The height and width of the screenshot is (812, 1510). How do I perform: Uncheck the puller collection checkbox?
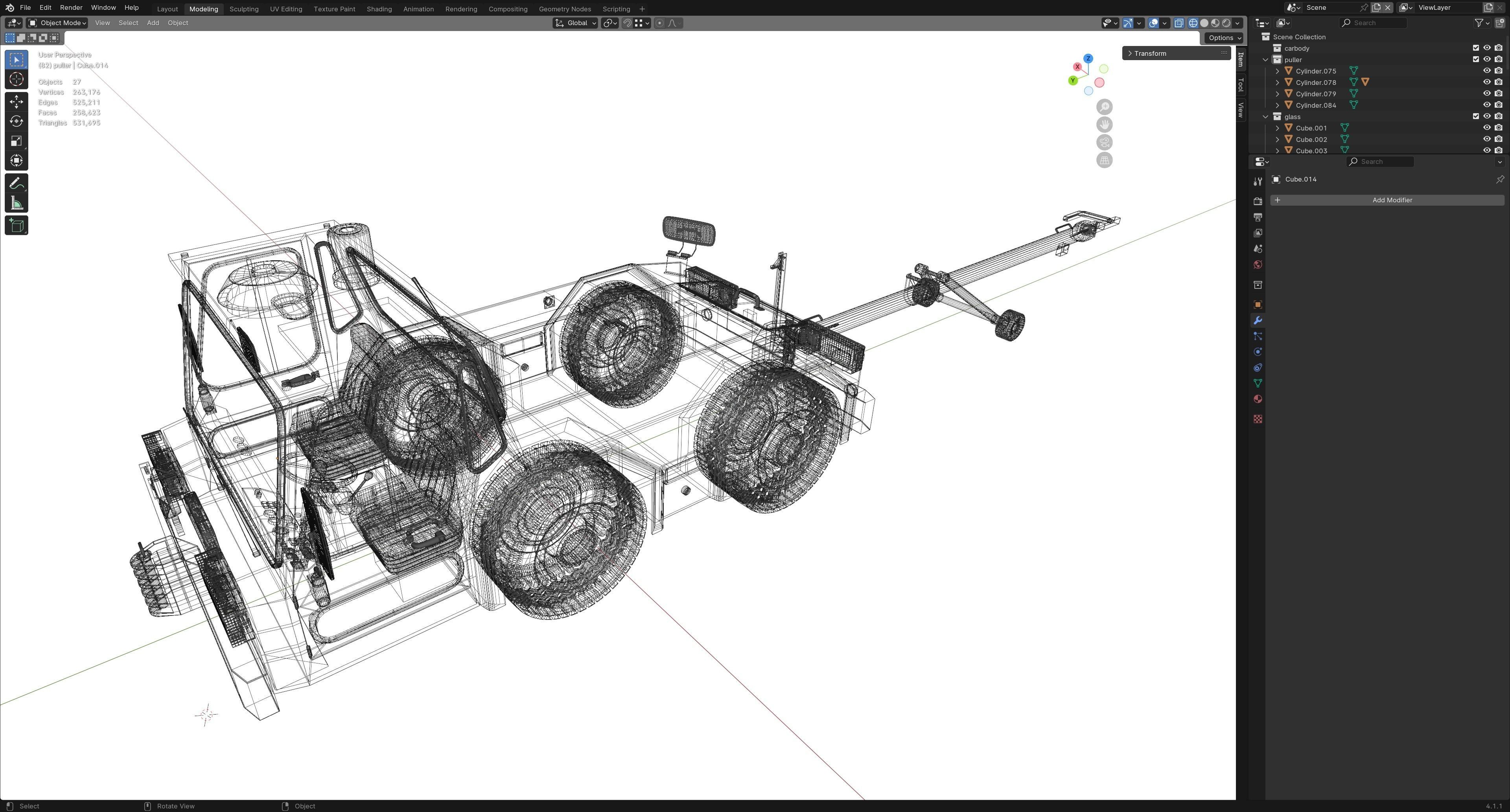[1476, 59]
